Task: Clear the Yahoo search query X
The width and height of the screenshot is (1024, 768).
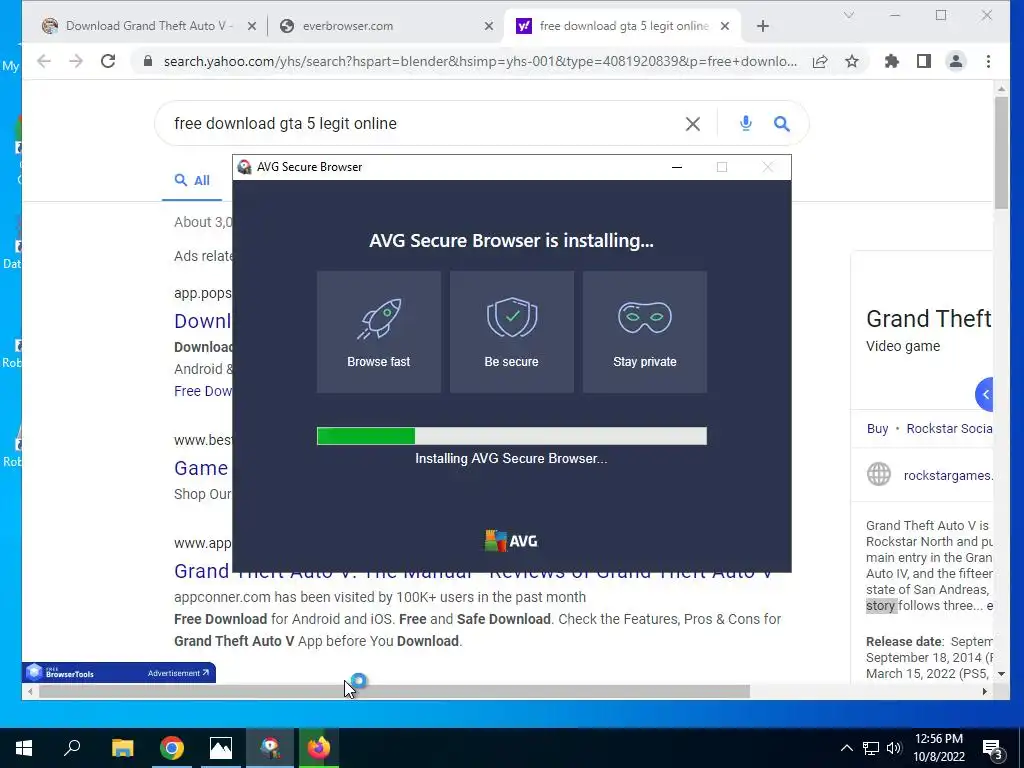Action: [x=693, y=123]
